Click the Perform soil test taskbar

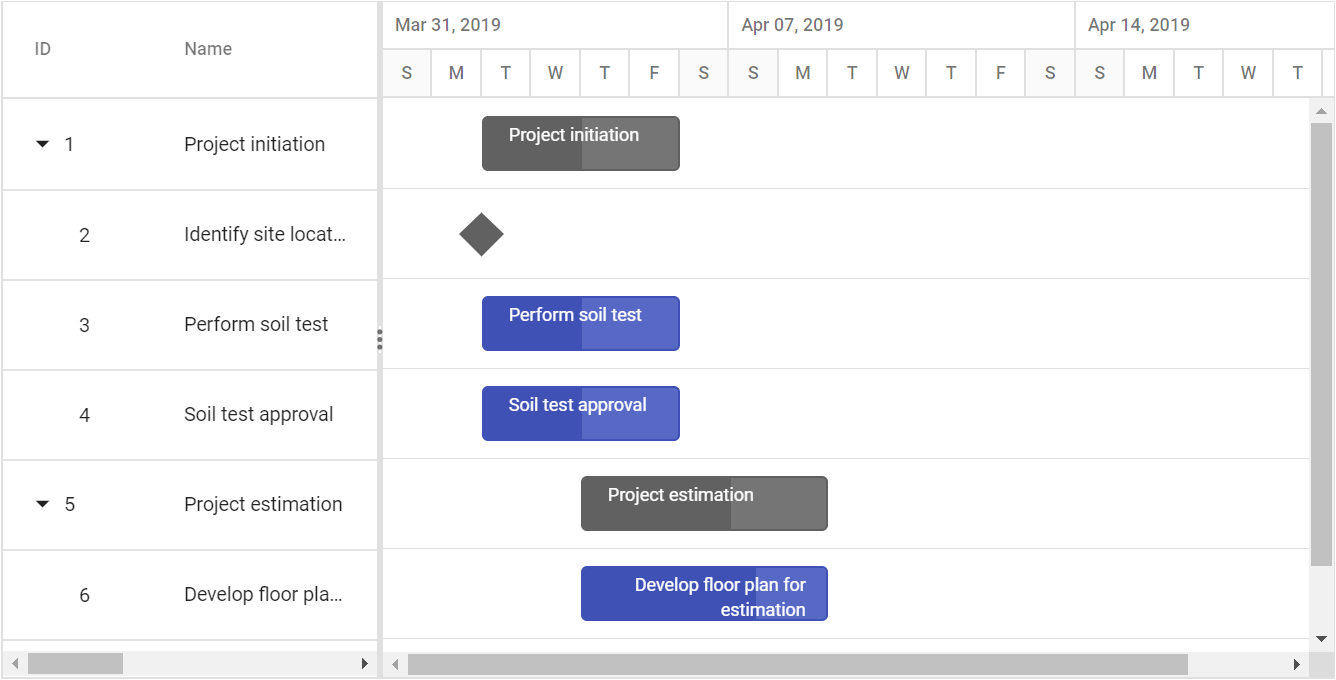581,323
